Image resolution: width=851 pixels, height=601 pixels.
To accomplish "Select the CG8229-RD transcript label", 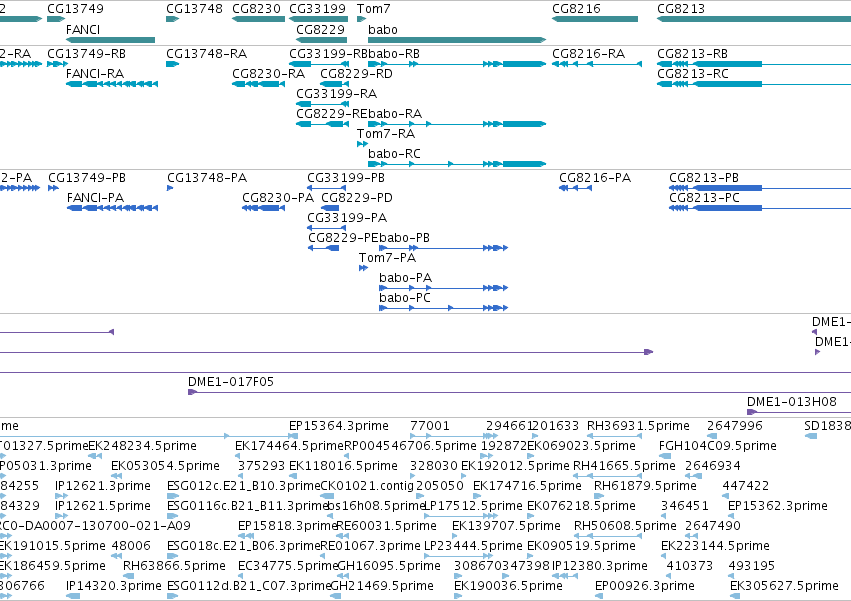I will [356, 73].
